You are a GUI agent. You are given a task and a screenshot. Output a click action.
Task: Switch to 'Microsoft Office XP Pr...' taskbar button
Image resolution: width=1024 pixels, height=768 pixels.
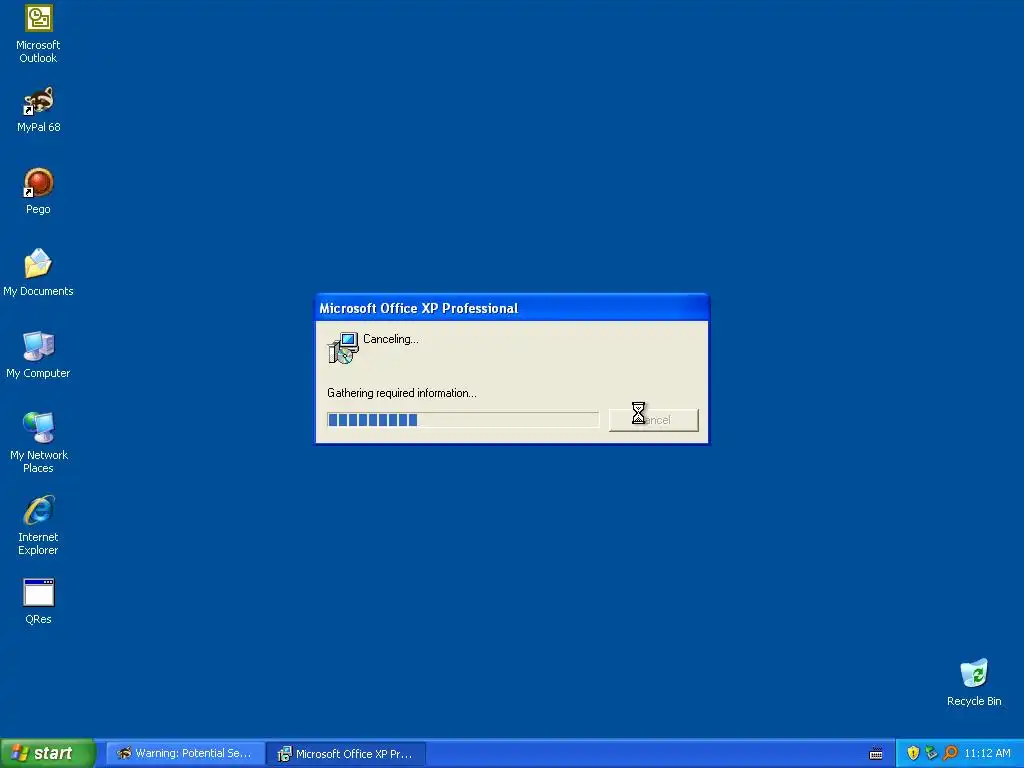click(346, 754)
